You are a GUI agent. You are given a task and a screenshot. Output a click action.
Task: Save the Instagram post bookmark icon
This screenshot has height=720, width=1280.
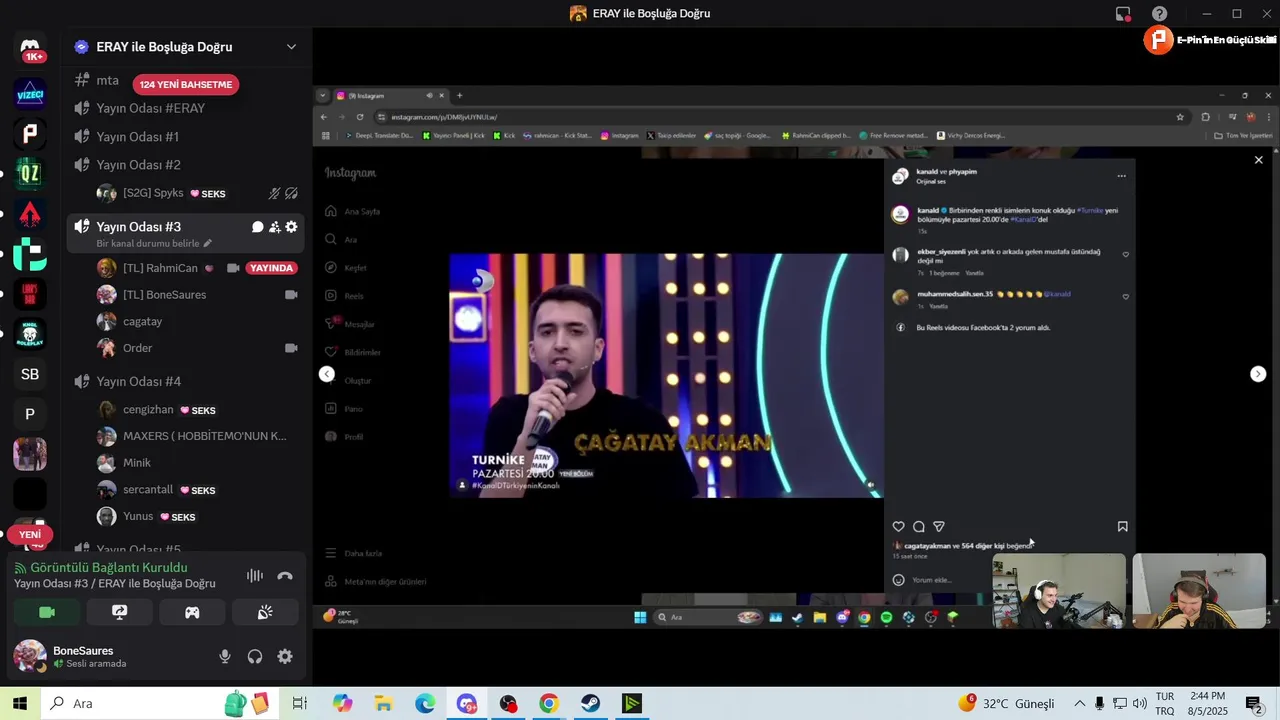click(x=1122, y=526)
